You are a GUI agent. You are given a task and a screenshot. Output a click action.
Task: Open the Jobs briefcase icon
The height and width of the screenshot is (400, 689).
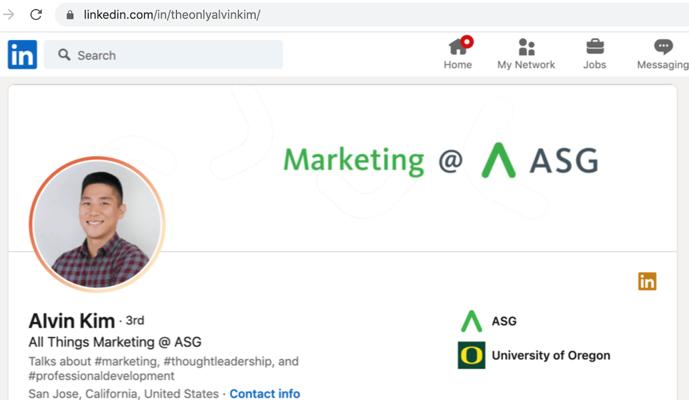point(595,54)
